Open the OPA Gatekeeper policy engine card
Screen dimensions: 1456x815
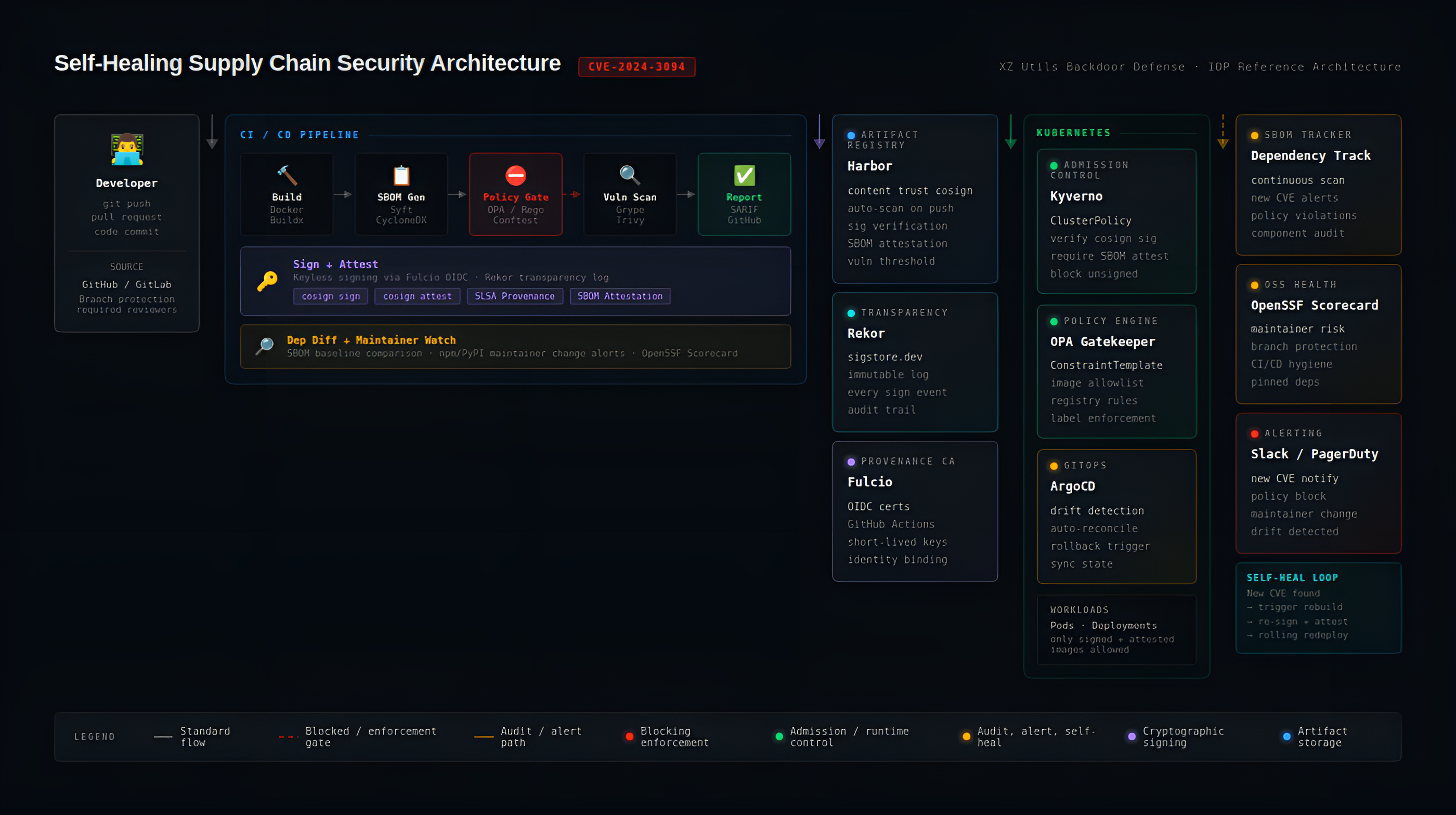[x=1116, y=371]
